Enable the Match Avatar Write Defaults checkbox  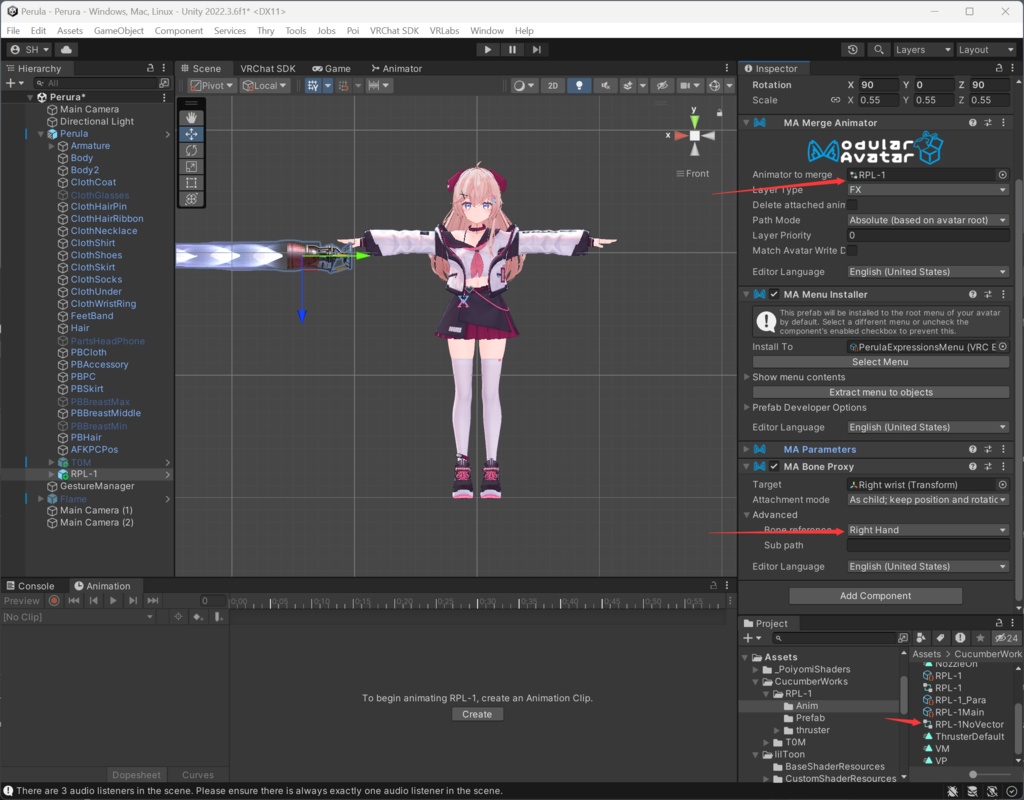tap(852, 250)
